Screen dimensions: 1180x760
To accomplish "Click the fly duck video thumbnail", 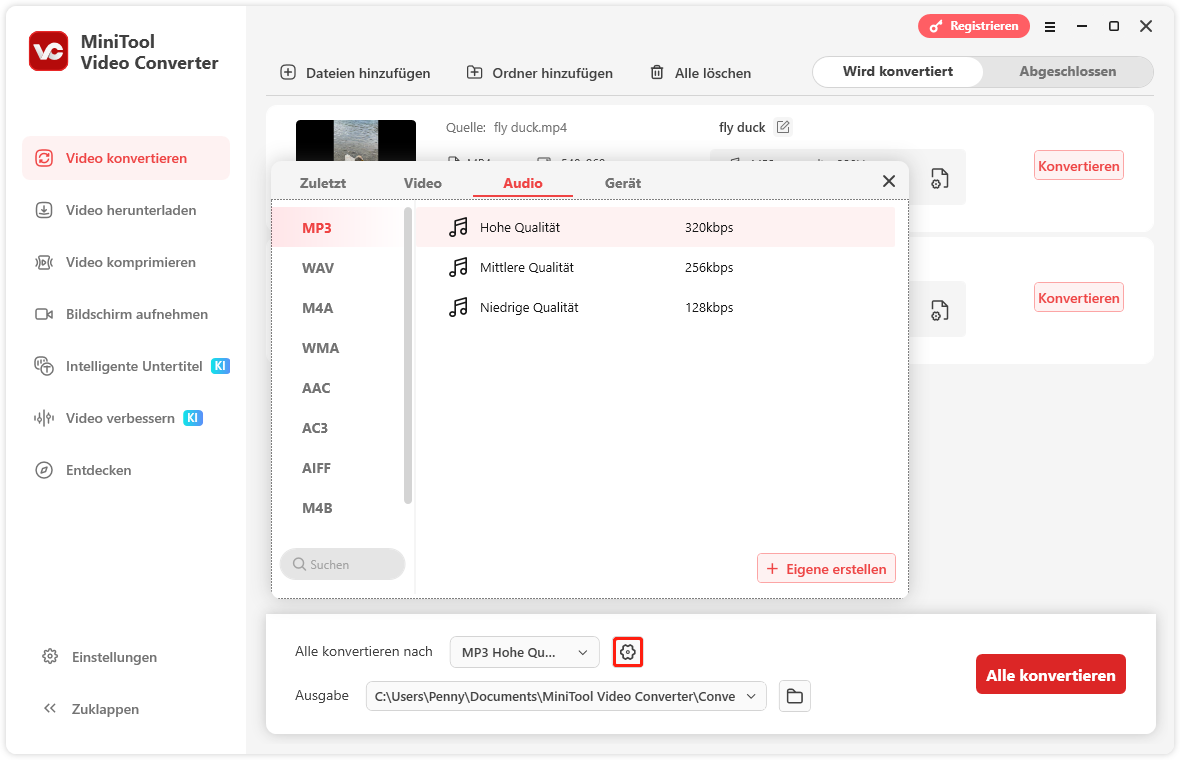I will 356,141.
